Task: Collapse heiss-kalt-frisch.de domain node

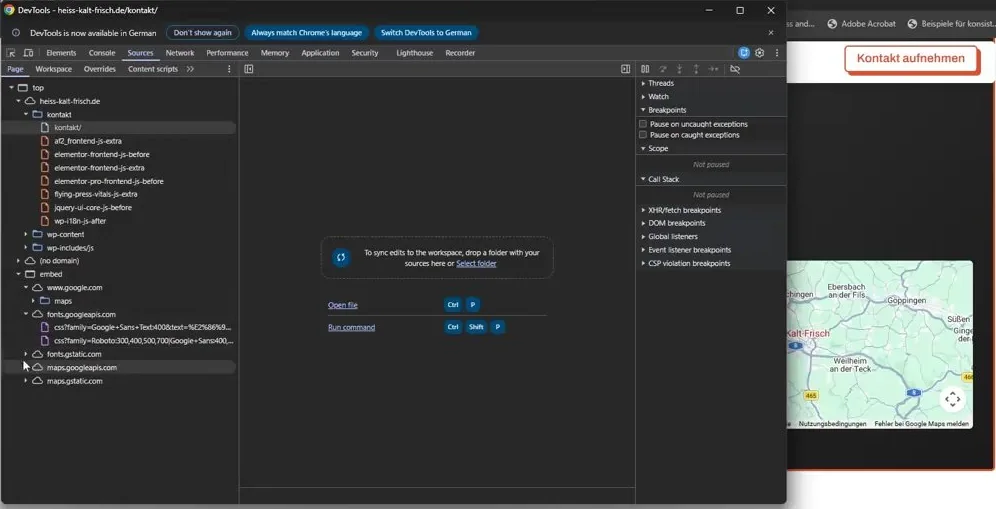Action: pos(18,101)
